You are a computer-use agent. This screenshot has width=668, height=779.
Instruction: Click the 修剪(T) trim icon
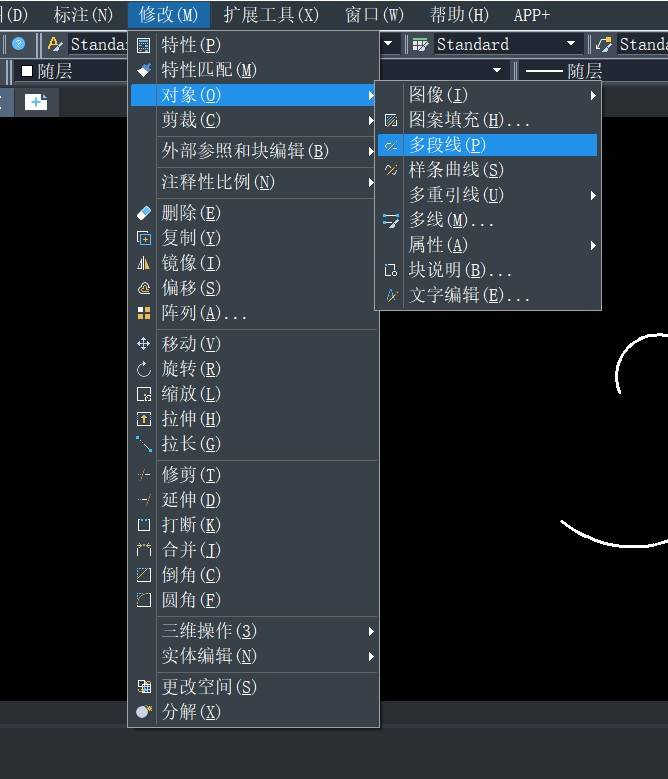(144, 475)
